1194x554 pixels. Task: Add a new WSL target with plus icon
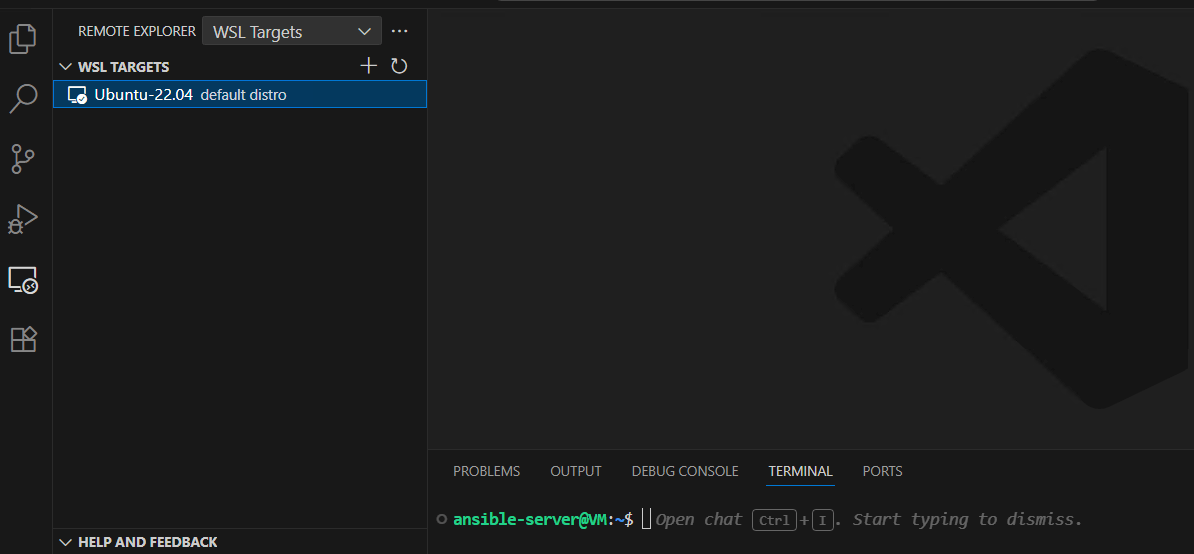(369, 66)
